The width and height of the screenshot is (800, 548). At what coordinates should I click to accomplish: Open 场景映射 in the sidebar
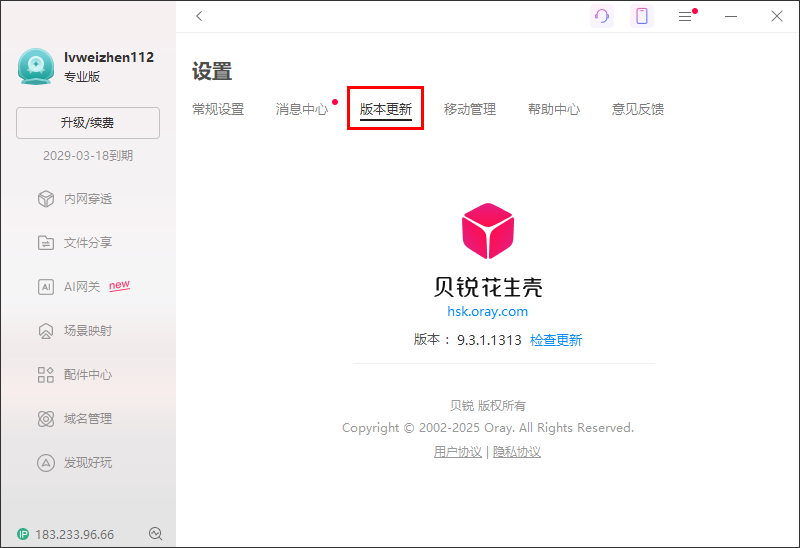pos(88,331)
